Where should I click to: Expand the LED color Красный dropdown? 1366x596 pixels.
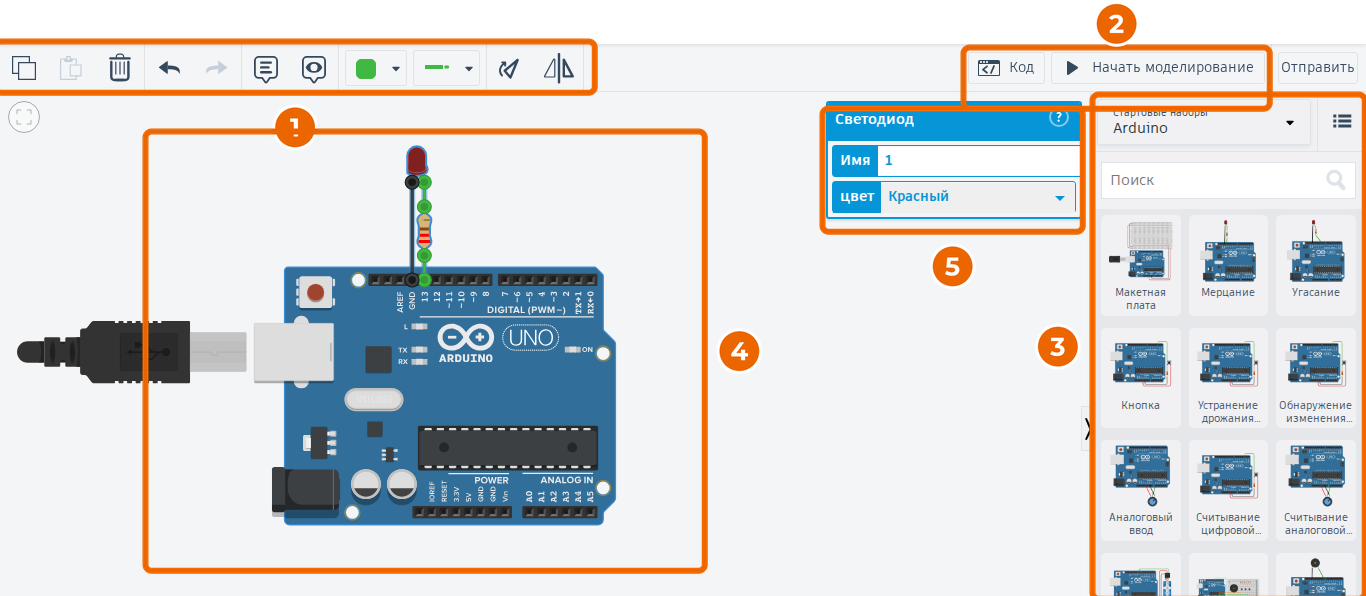pyautogui.click(x=977, y=197)
